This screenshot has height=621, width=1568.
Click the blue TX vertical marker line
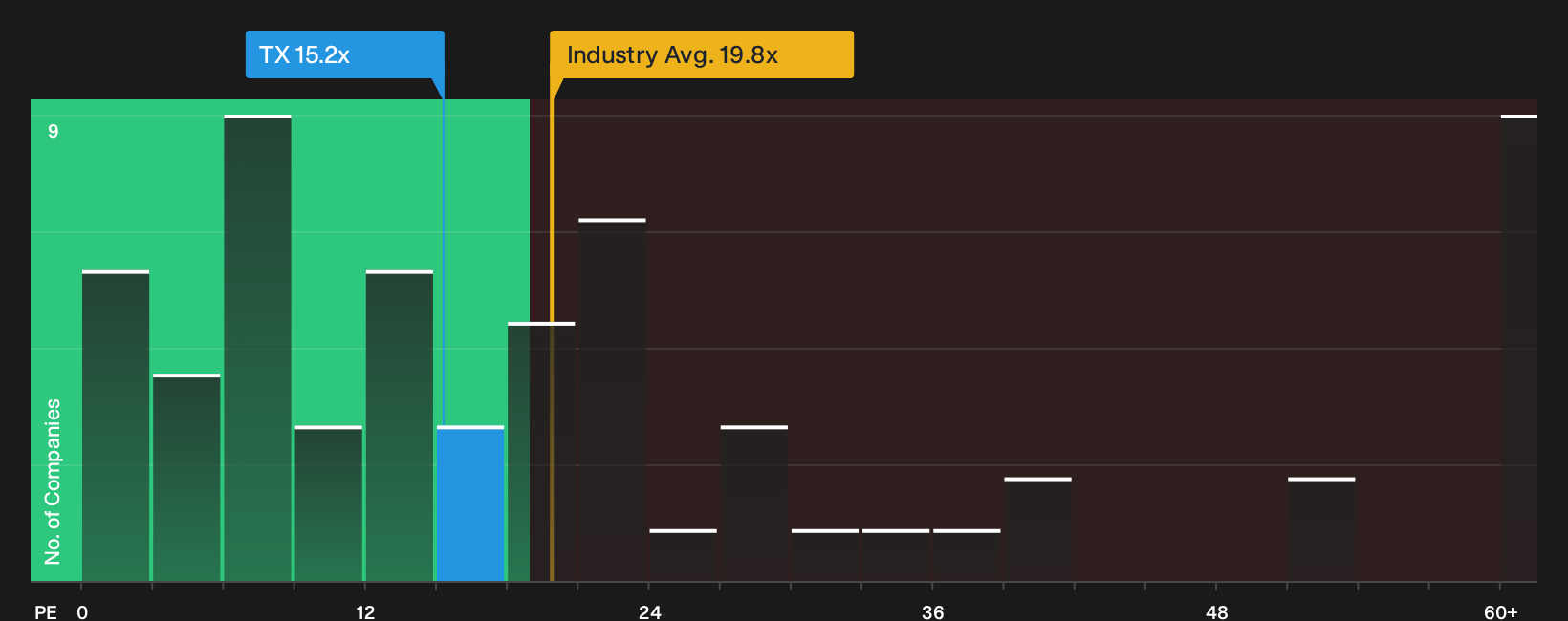443,263
